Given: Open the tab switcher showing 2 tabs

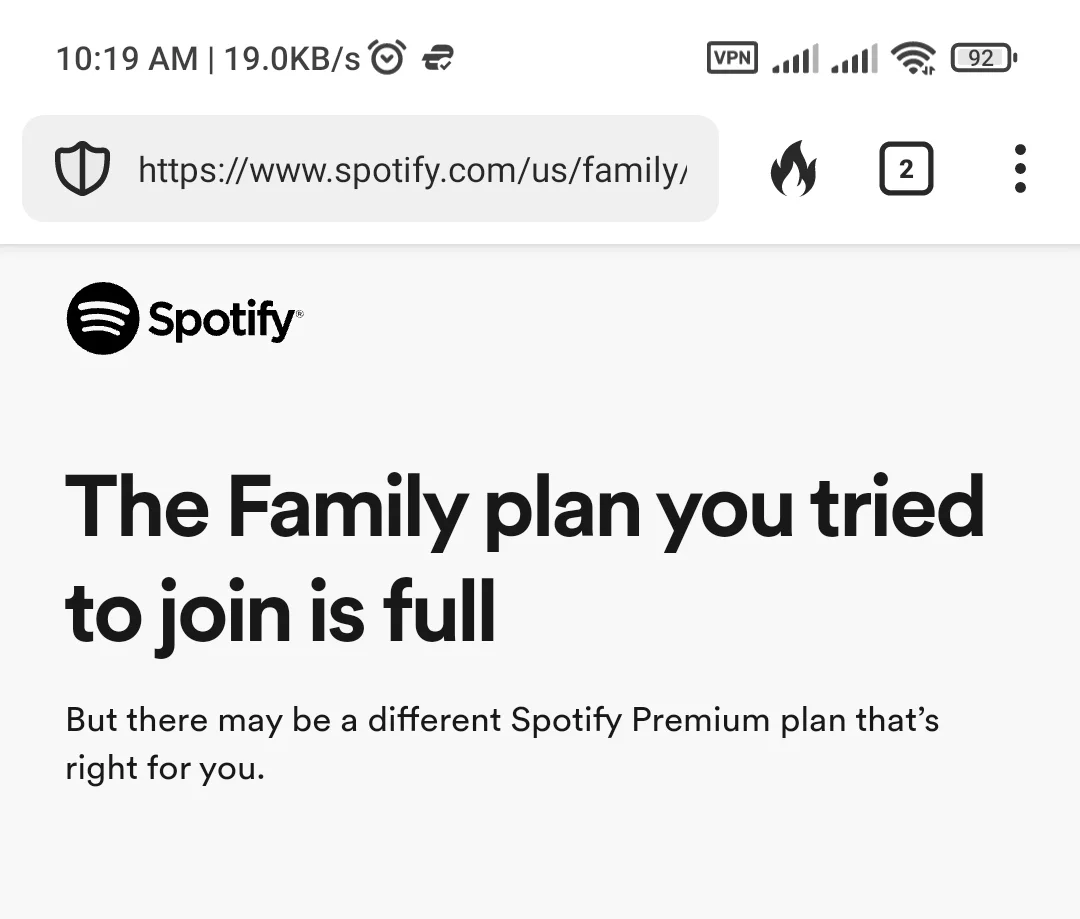Looking at the screenshot, I should [906, 169].
